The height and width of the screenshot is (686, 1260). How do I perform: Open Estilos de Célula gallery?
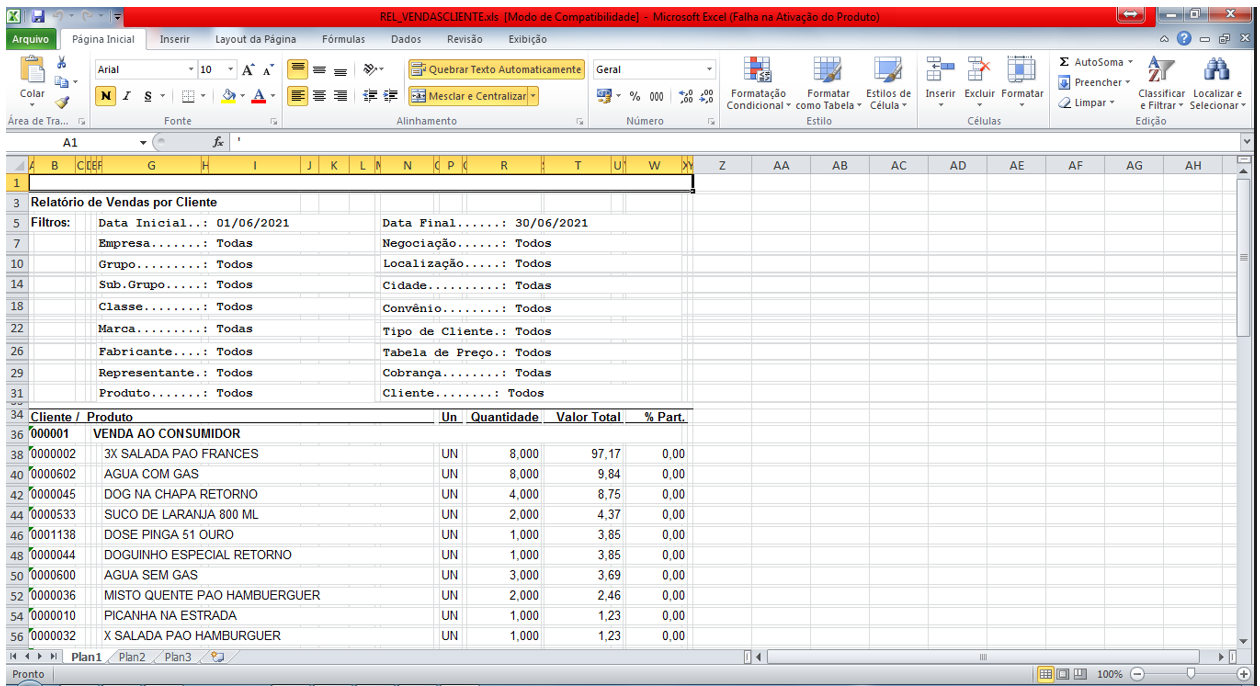click(x=888, y=83)
